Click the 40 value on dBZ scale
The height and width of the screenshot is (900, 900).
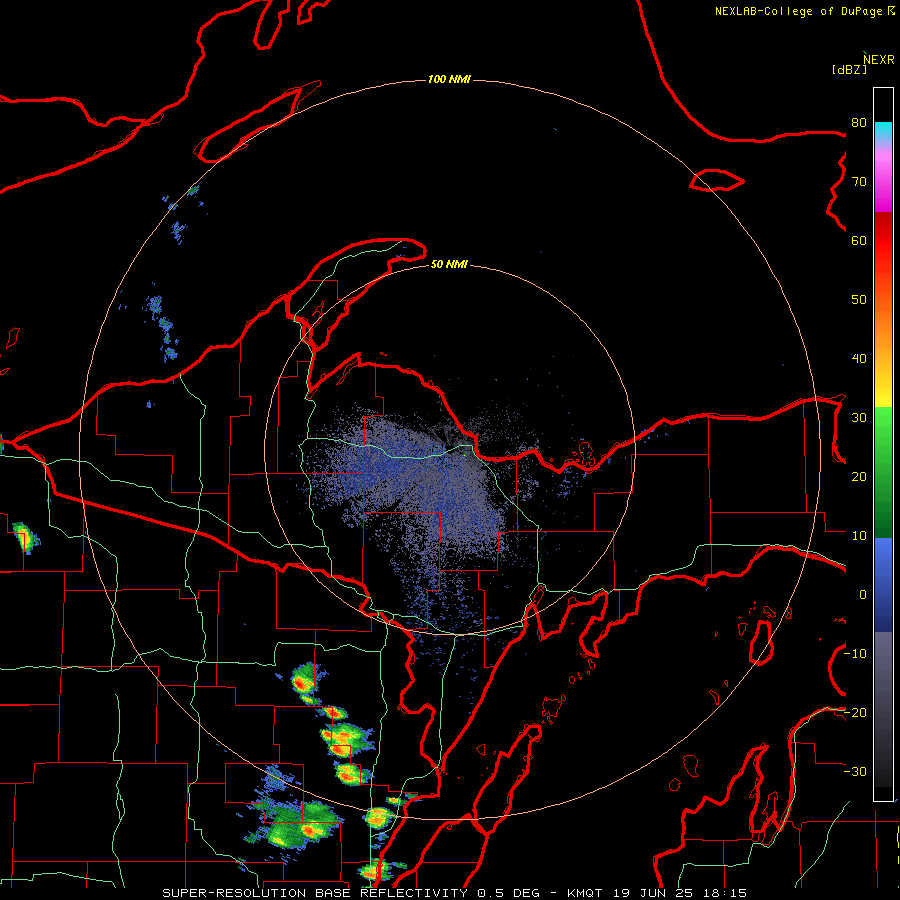point(859,359)
